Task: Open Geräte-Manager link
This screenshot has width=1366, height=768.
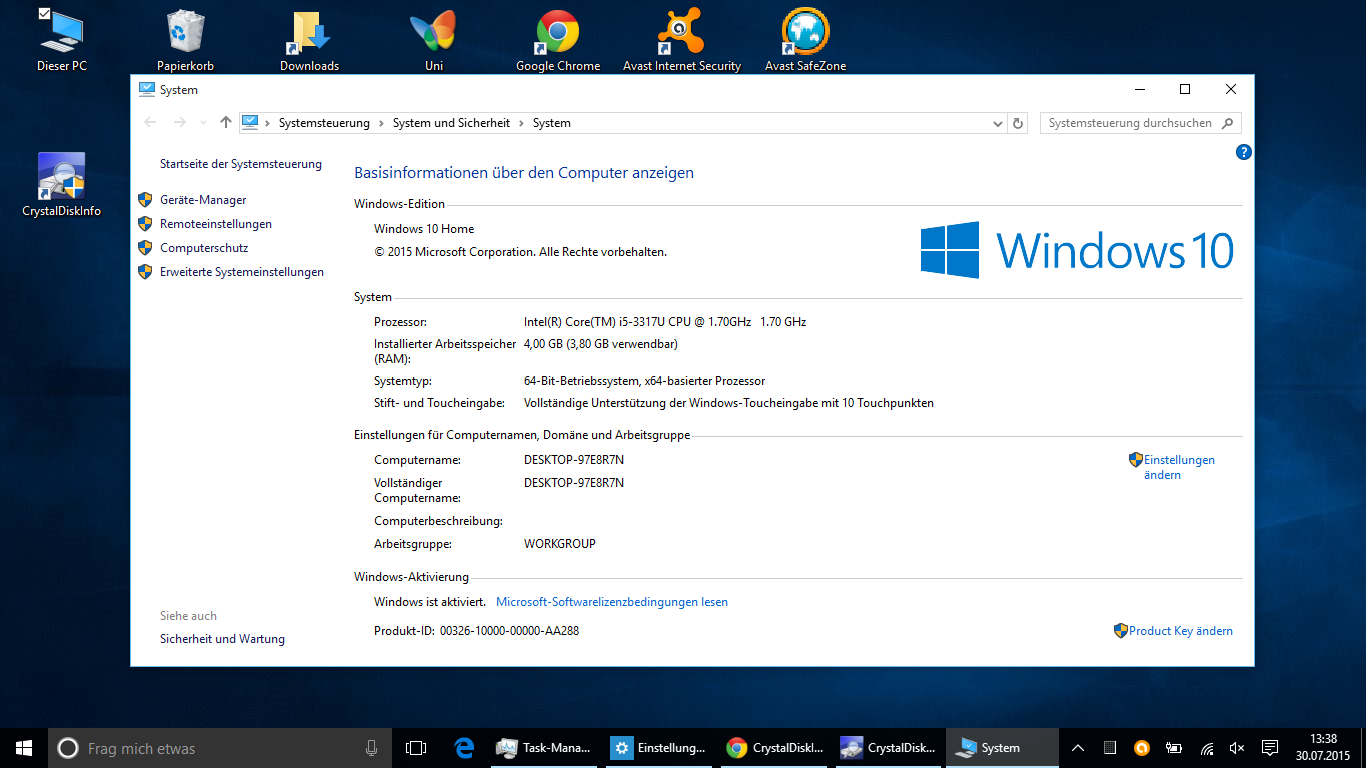Action: click(203, 200)
